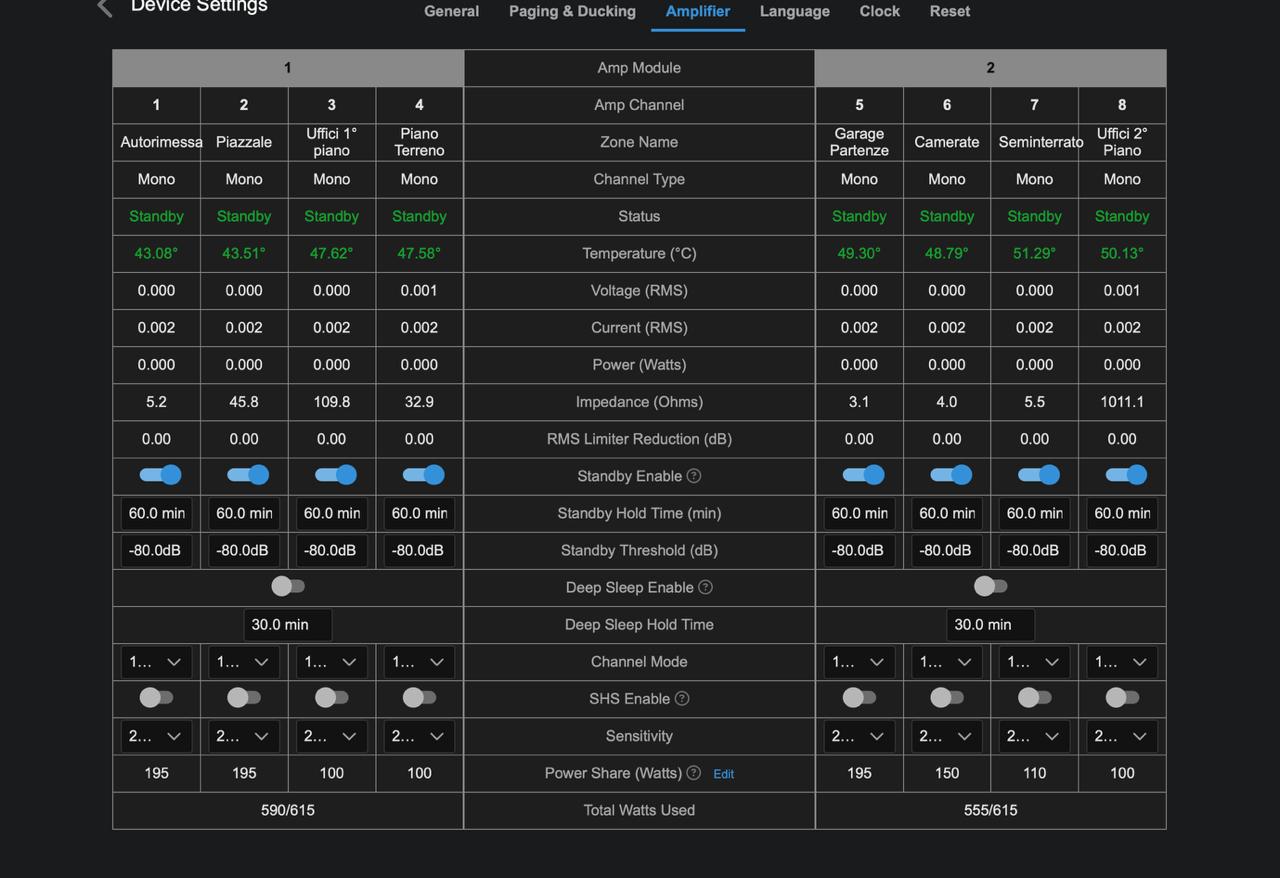Click temperature reading 51.29°
The image size is (1280, 878).
tap(1035, 253)
